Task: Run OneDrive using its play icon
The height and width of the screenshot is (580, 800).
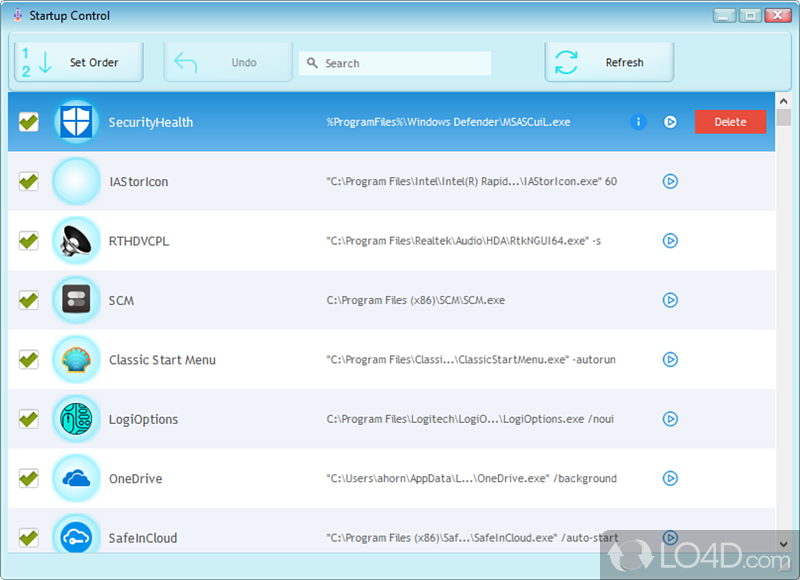Action: click(670, 479)
